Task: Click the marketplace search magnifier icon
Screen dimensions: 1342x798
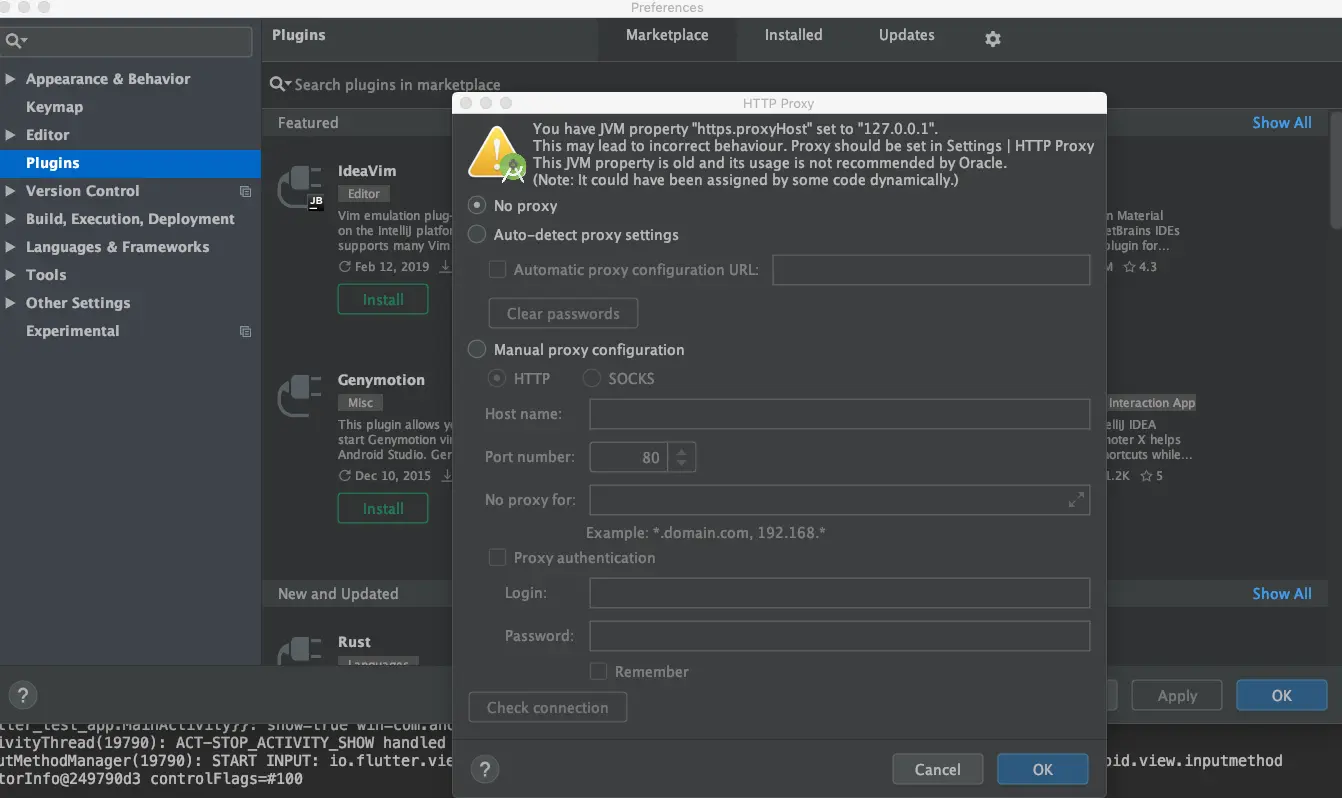Action: click(280, 85)
